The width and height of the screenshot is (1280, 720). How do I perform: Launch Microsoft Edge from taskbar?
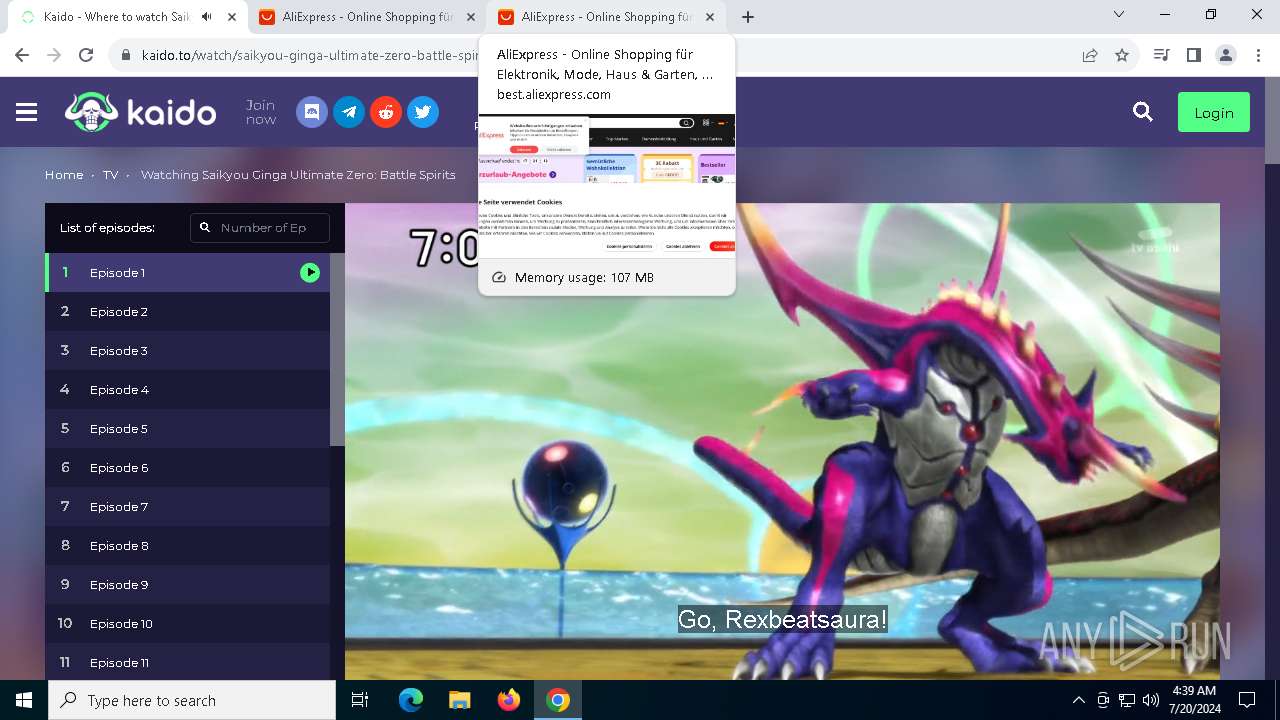(411, 700)
